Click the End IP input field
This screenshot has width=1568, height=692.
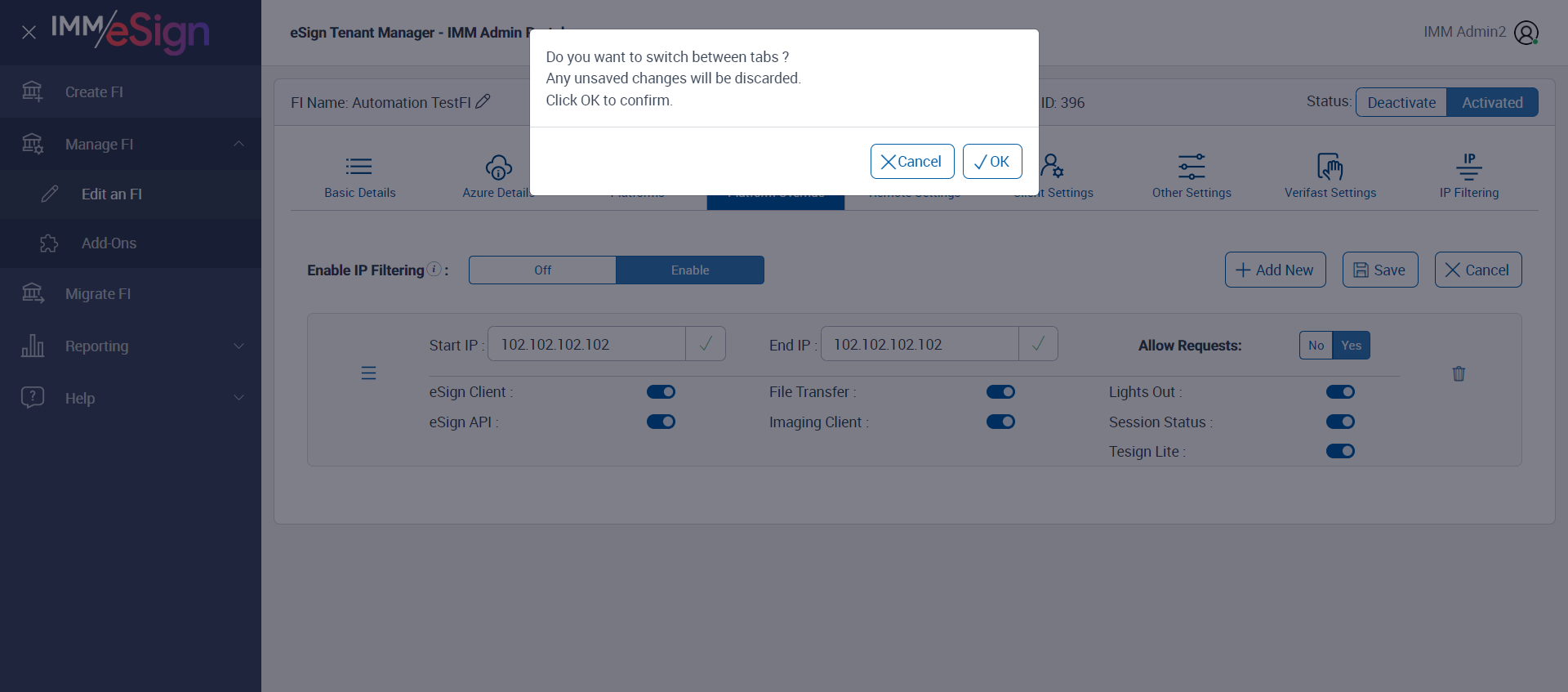[x=920, y=344]
